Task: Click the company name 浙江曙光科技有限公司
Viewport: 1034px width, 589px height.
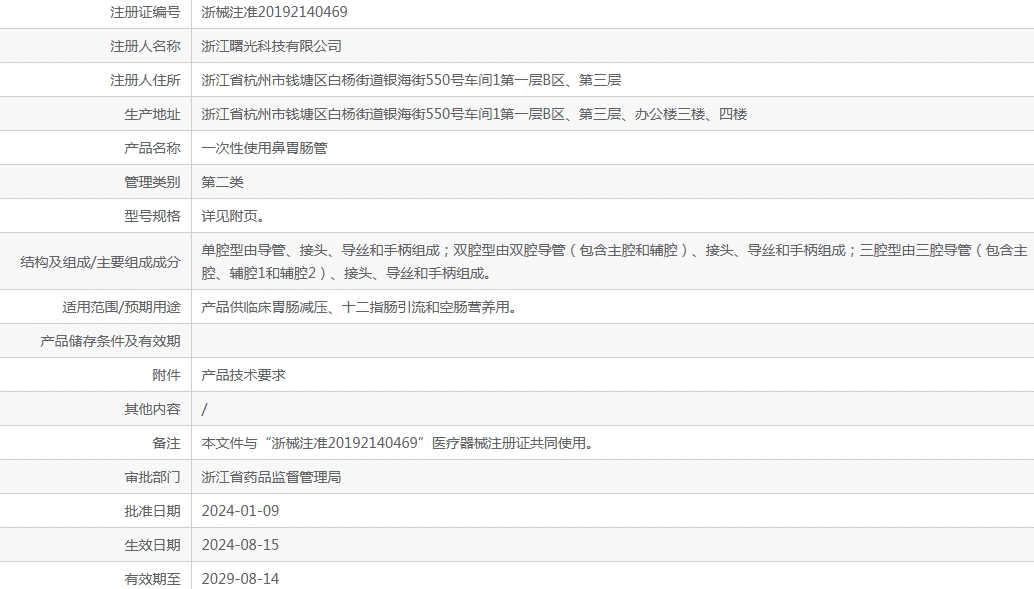Action: [x=272, y=46]
